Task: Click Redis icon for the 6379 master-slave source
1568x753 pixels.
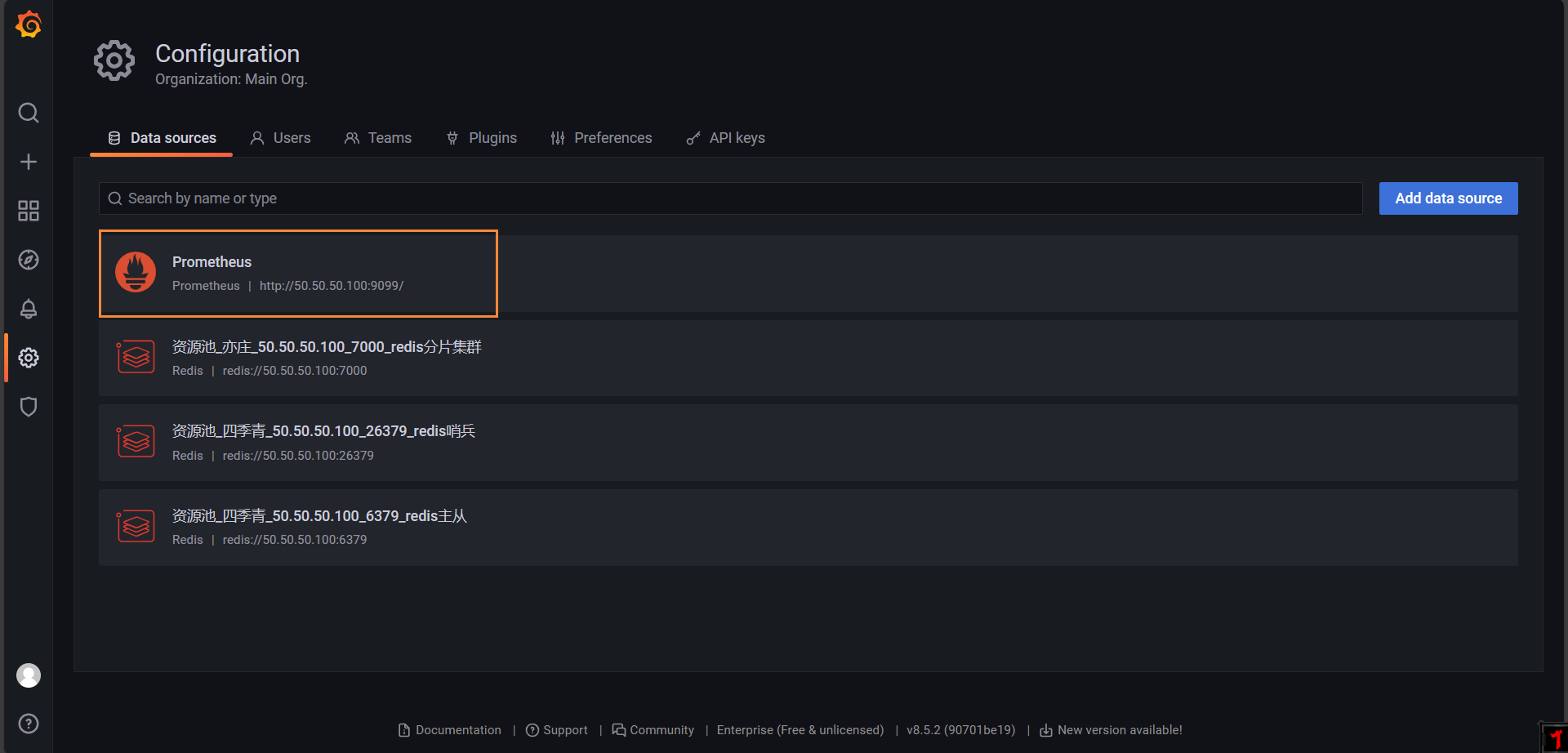Action: point(136,527)
